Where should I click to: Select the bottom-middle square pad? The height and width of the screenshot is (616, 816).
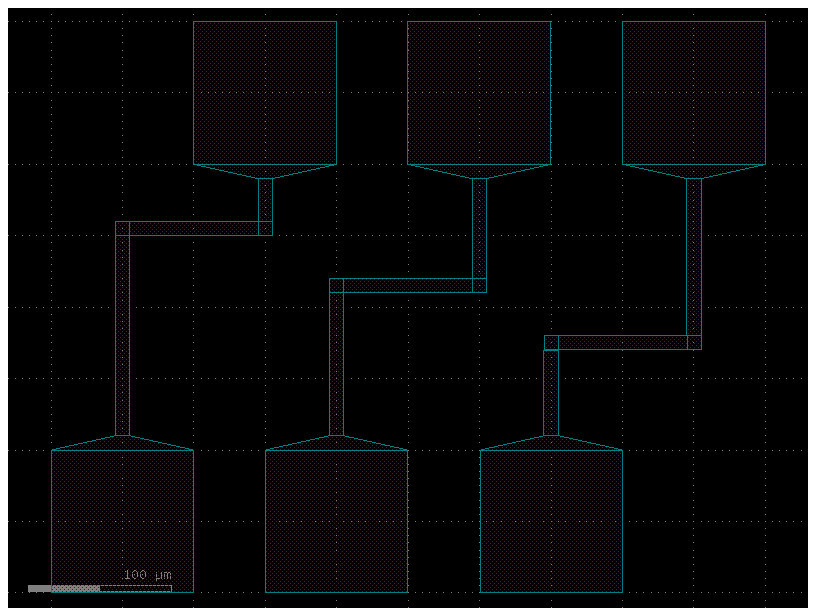click(x=336, y=521)
